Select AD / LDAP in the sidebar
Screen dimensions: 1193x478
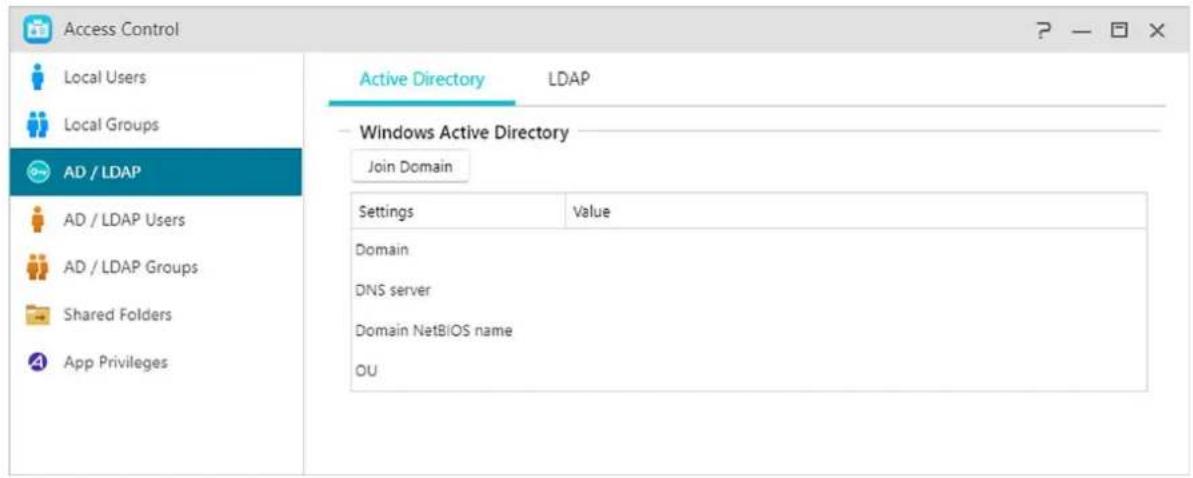[x=156, y=172]
